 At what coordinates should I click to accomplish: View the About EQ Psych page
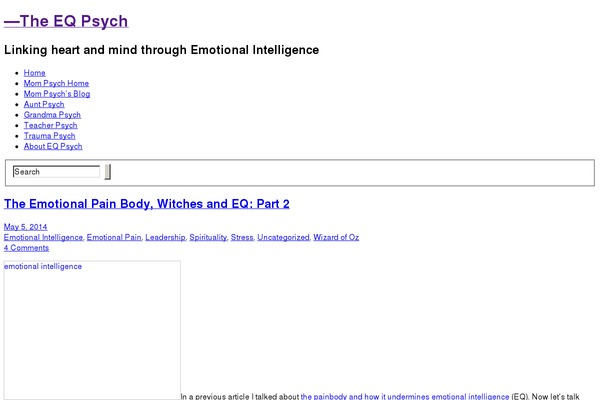(x=53, y=146)
